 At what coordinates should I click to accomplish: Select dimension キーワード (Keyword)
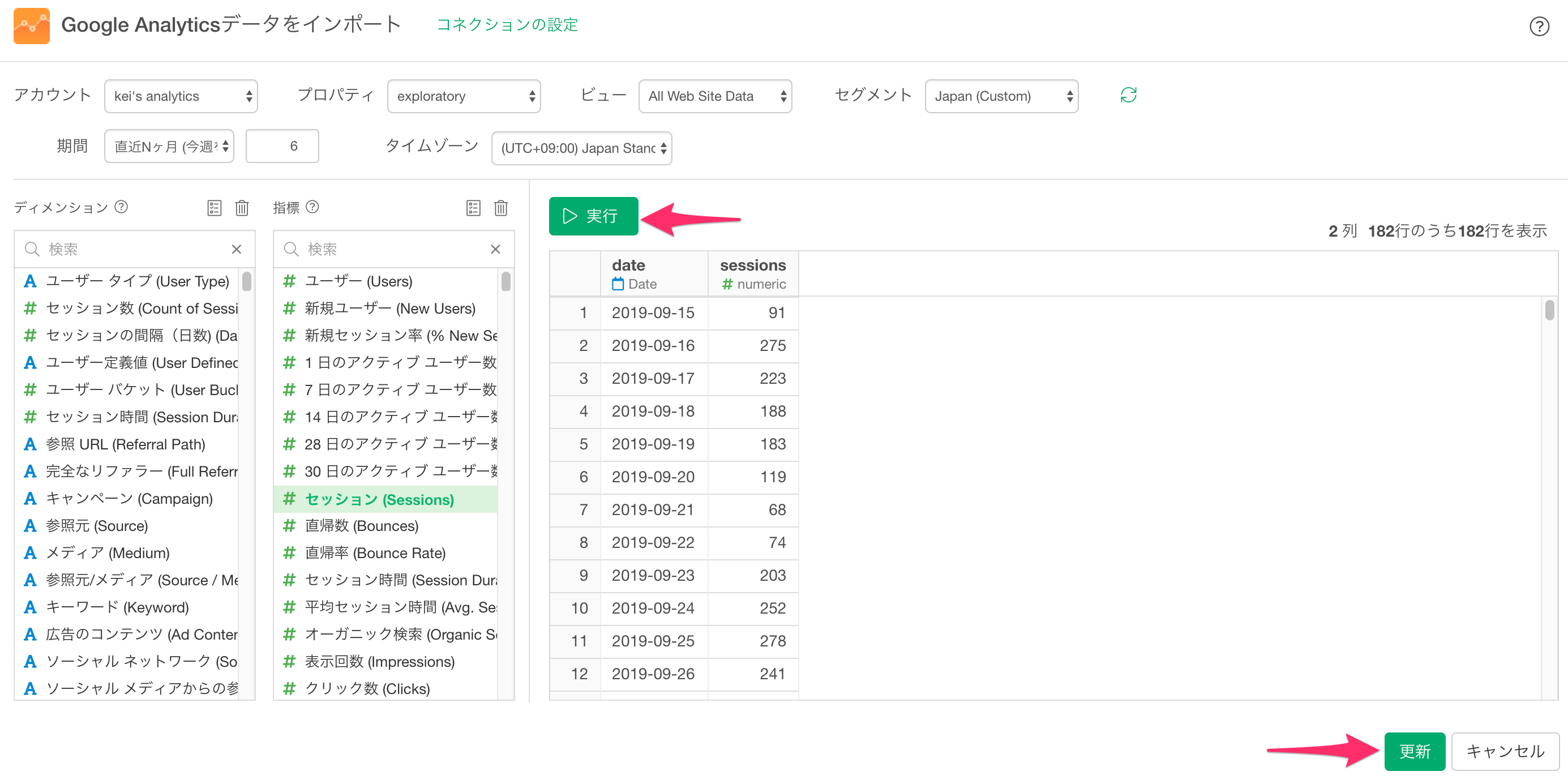[x=128, y=607]
